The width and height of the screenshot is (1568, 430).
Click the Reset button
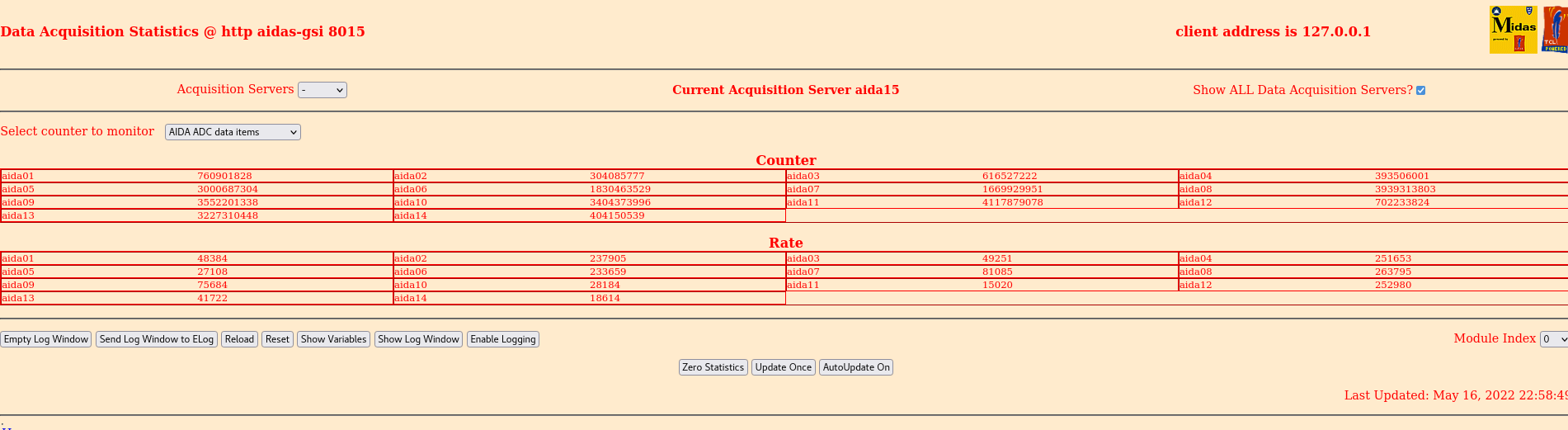tap(277, 339)
